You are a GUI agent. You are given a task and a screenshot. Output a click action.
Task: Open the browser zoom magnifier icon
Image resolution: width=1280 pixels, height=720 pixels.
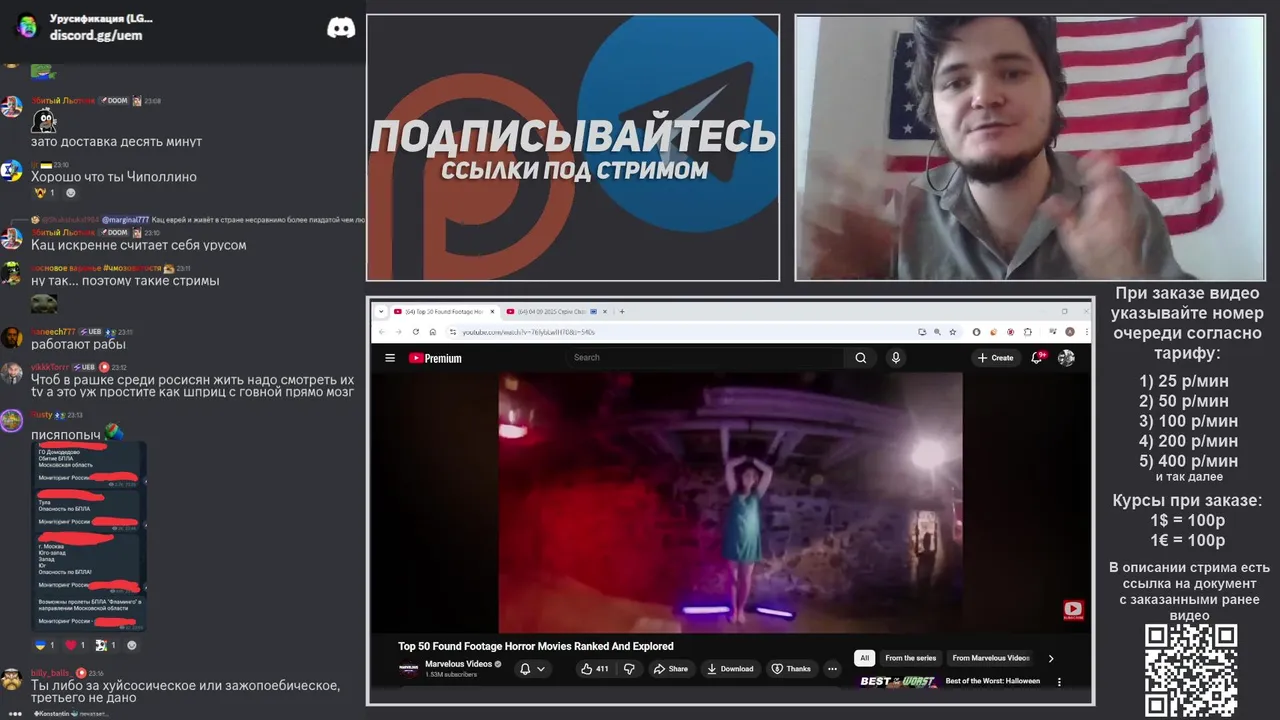coord(937,332)
